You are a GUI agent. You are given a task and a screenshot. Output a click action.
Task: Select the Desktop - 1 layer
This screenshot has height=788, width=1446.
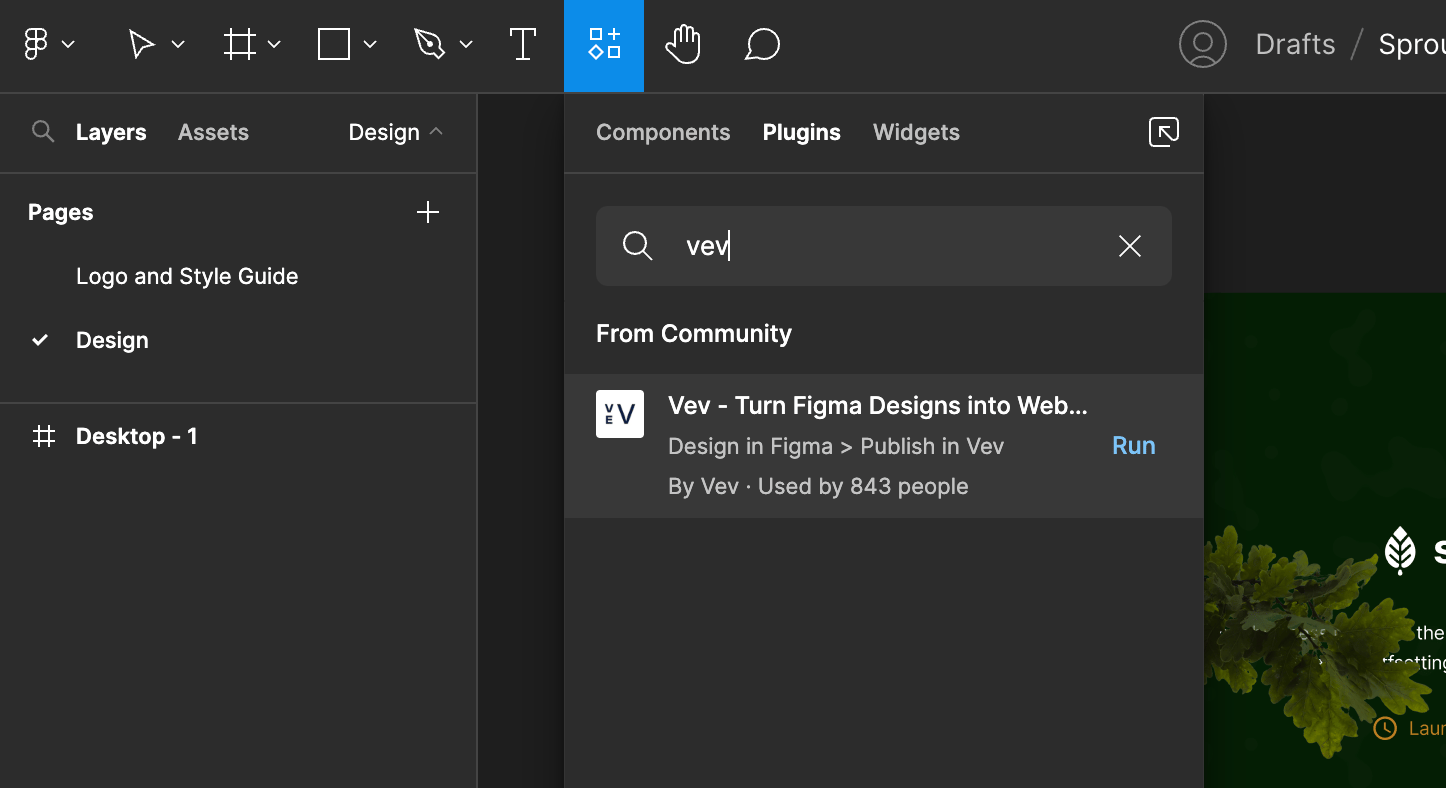tap(137, 436)
